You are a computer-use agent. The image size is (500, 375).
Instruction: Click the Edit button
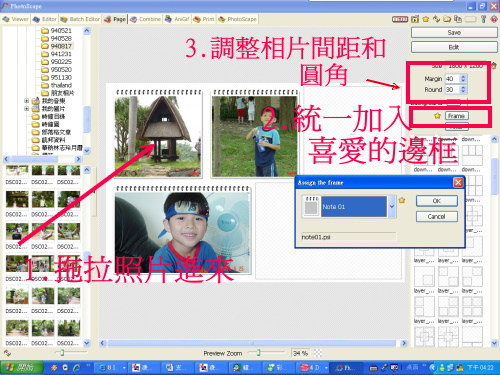click(454, 47)
